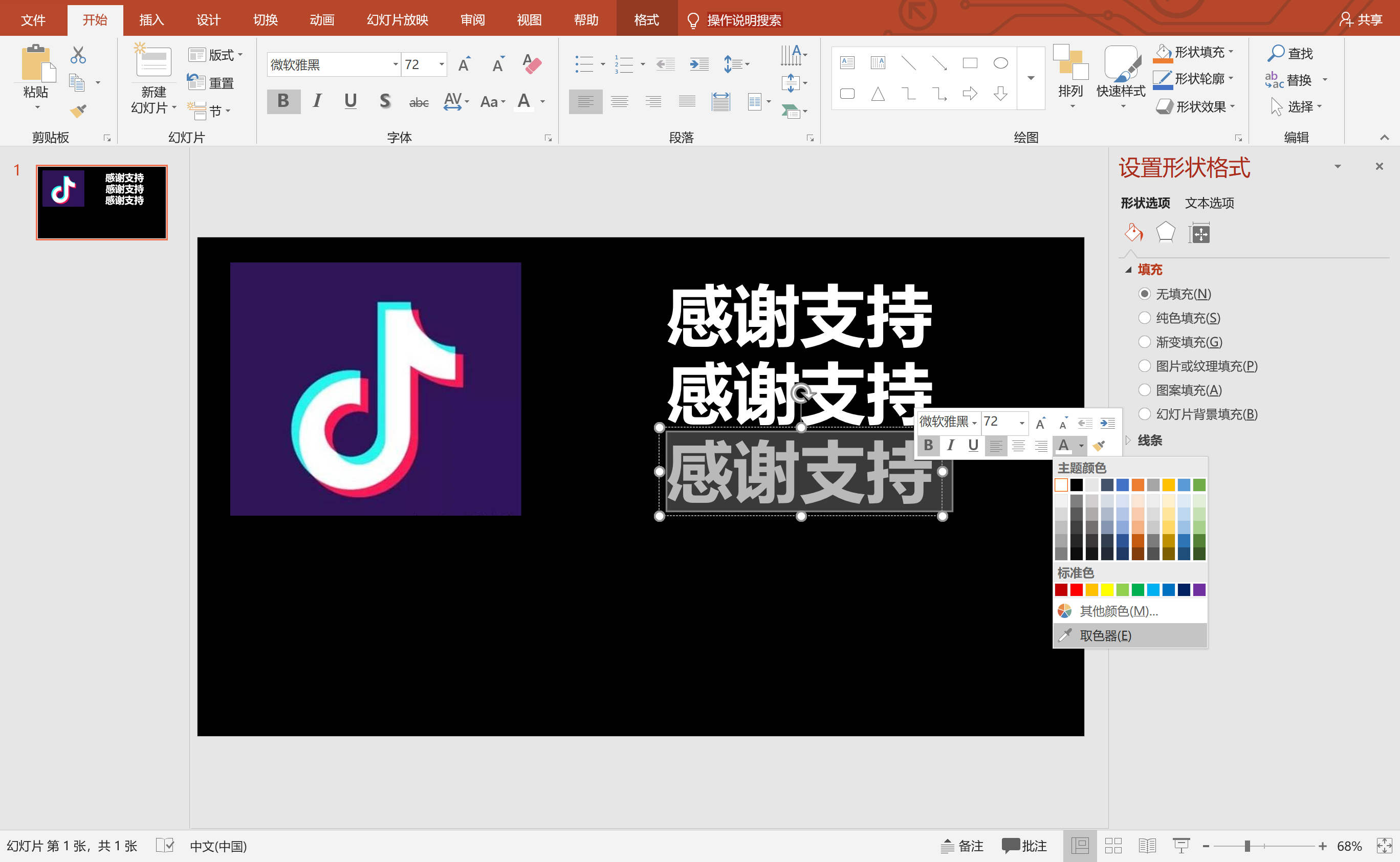
Task: Click the spell check icon in status bar
Action: tap(165, 845)
